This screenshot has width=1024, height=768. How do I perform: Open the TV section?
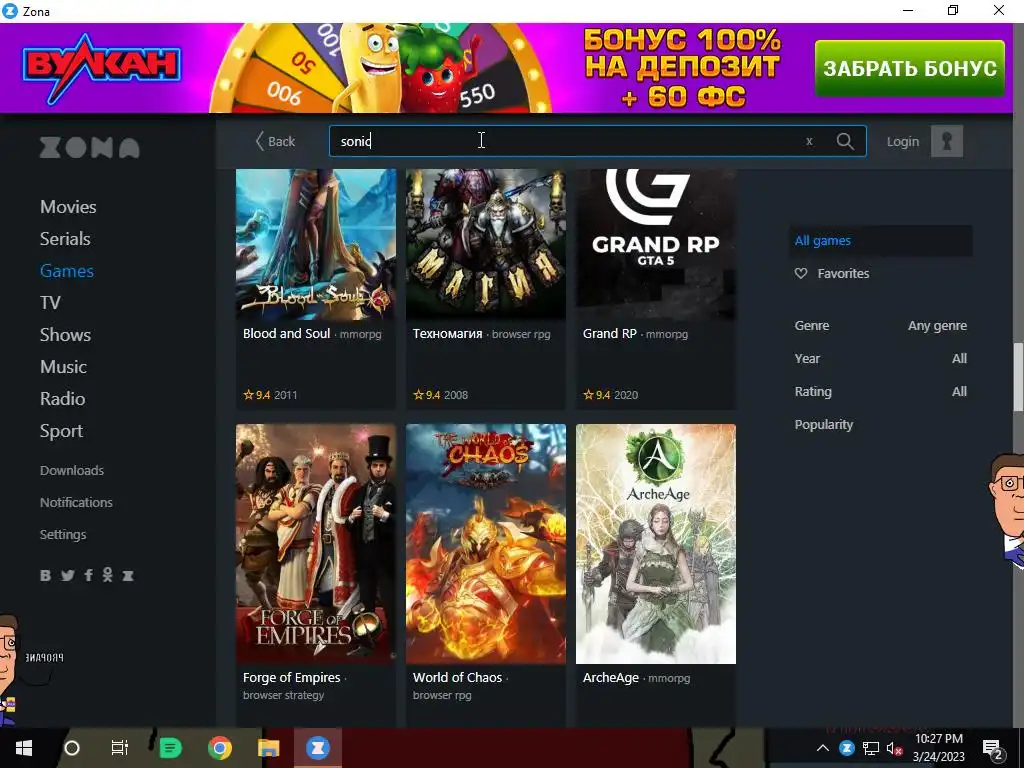[50, 303]
